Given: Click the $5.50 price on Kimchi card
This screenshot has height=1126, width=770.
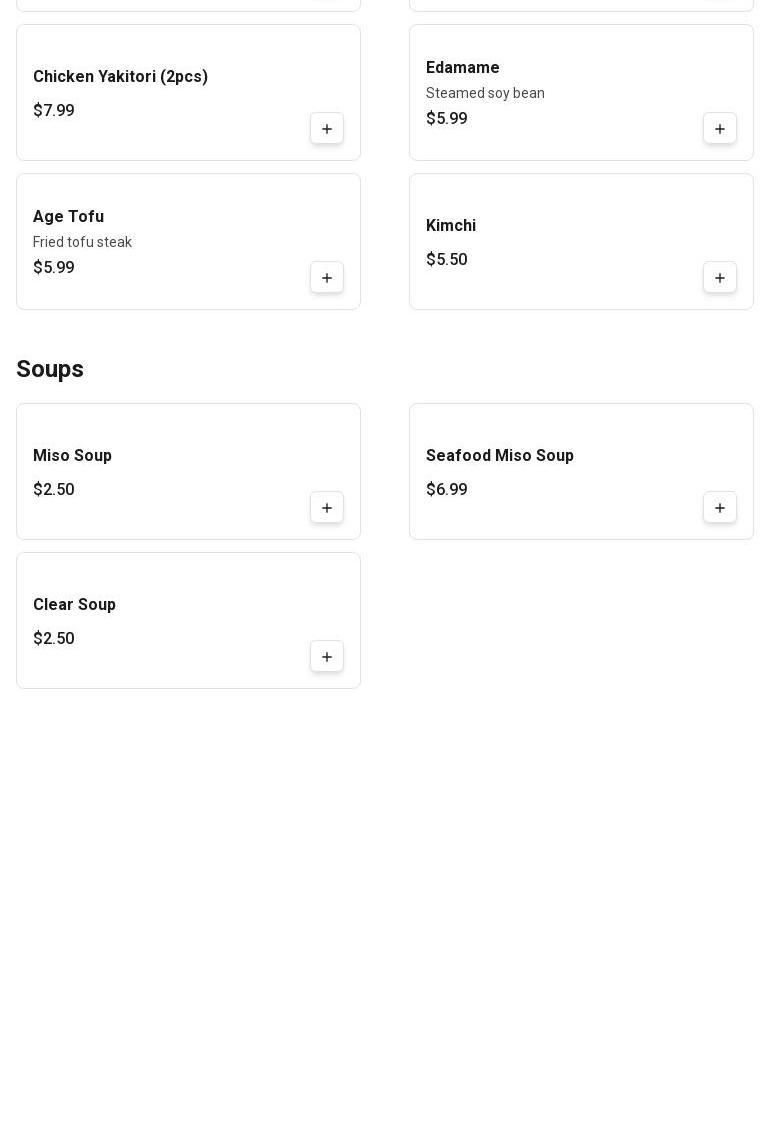Looking at the screenshot, I should (446, 260).
